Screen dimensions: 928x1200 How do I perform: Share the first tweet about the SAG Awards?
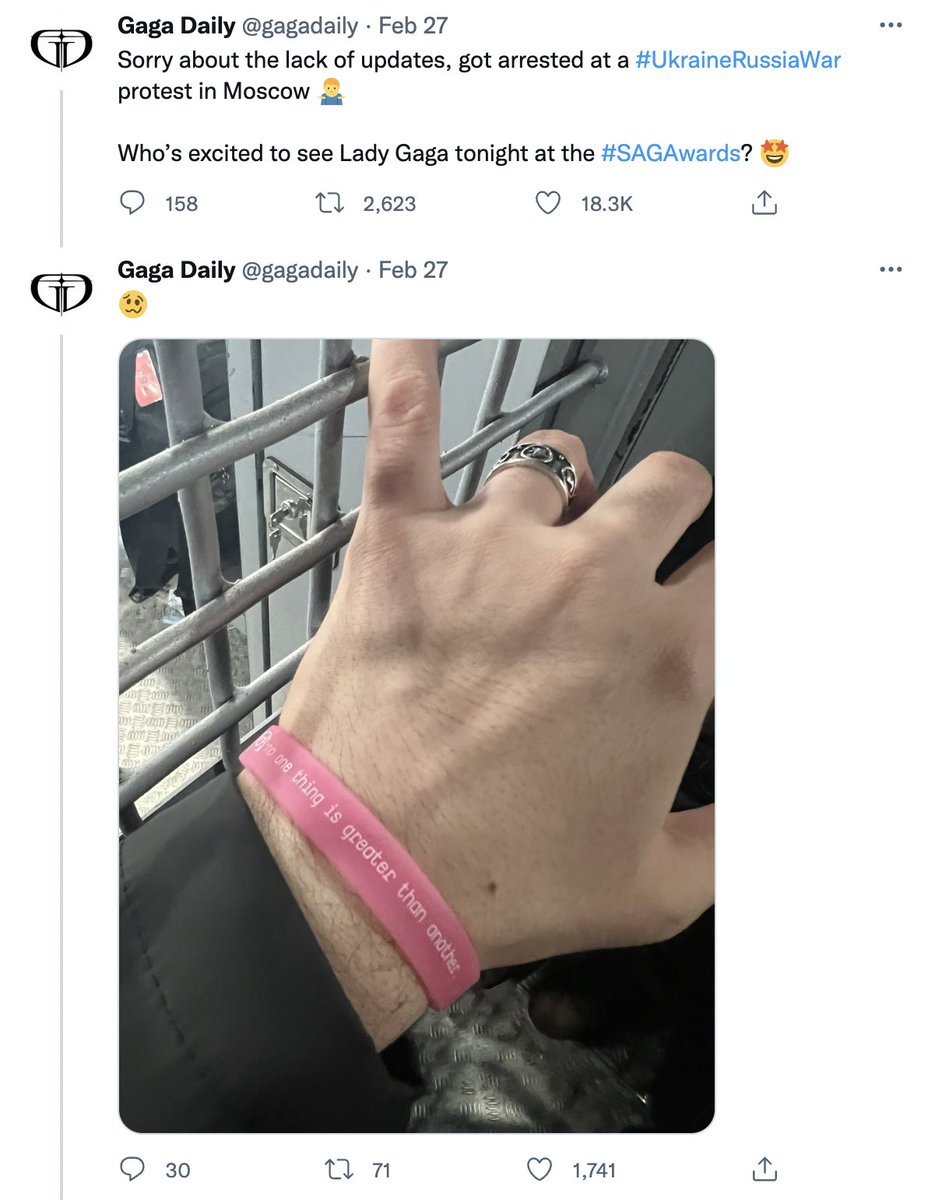pyautogui.click(x=763, y=204)
